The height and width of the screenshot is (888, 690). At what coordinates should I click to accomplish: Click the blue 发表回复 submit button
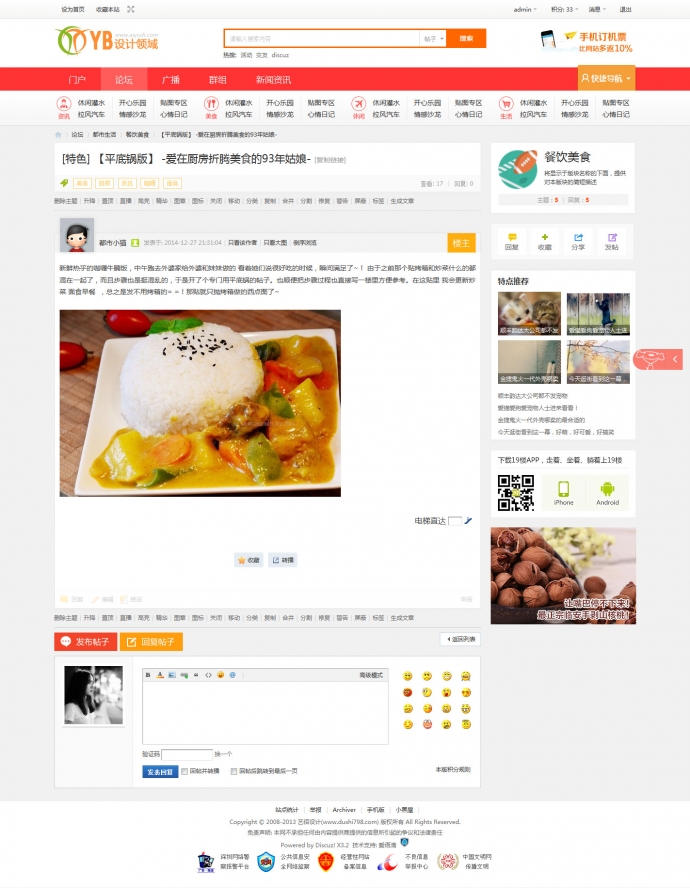click(x=160, y=771)
